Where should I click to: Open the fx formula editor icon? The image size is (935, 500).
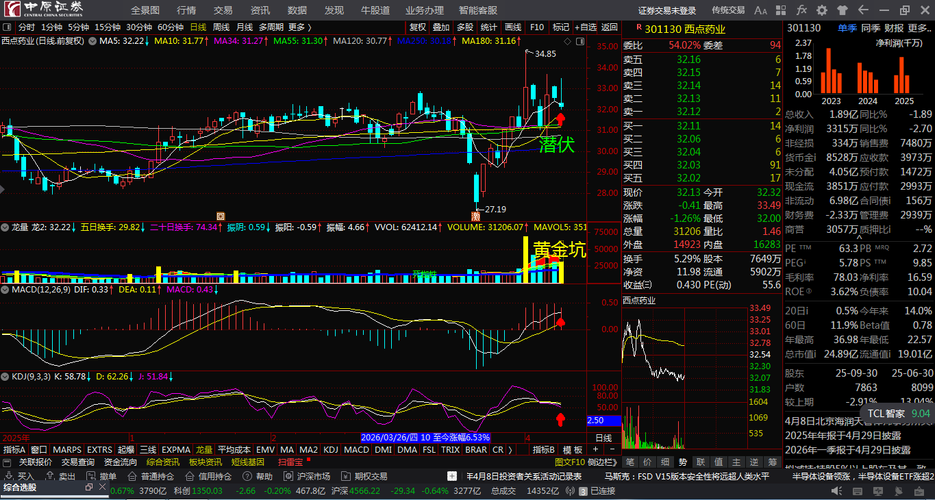(x=802, y=10)
